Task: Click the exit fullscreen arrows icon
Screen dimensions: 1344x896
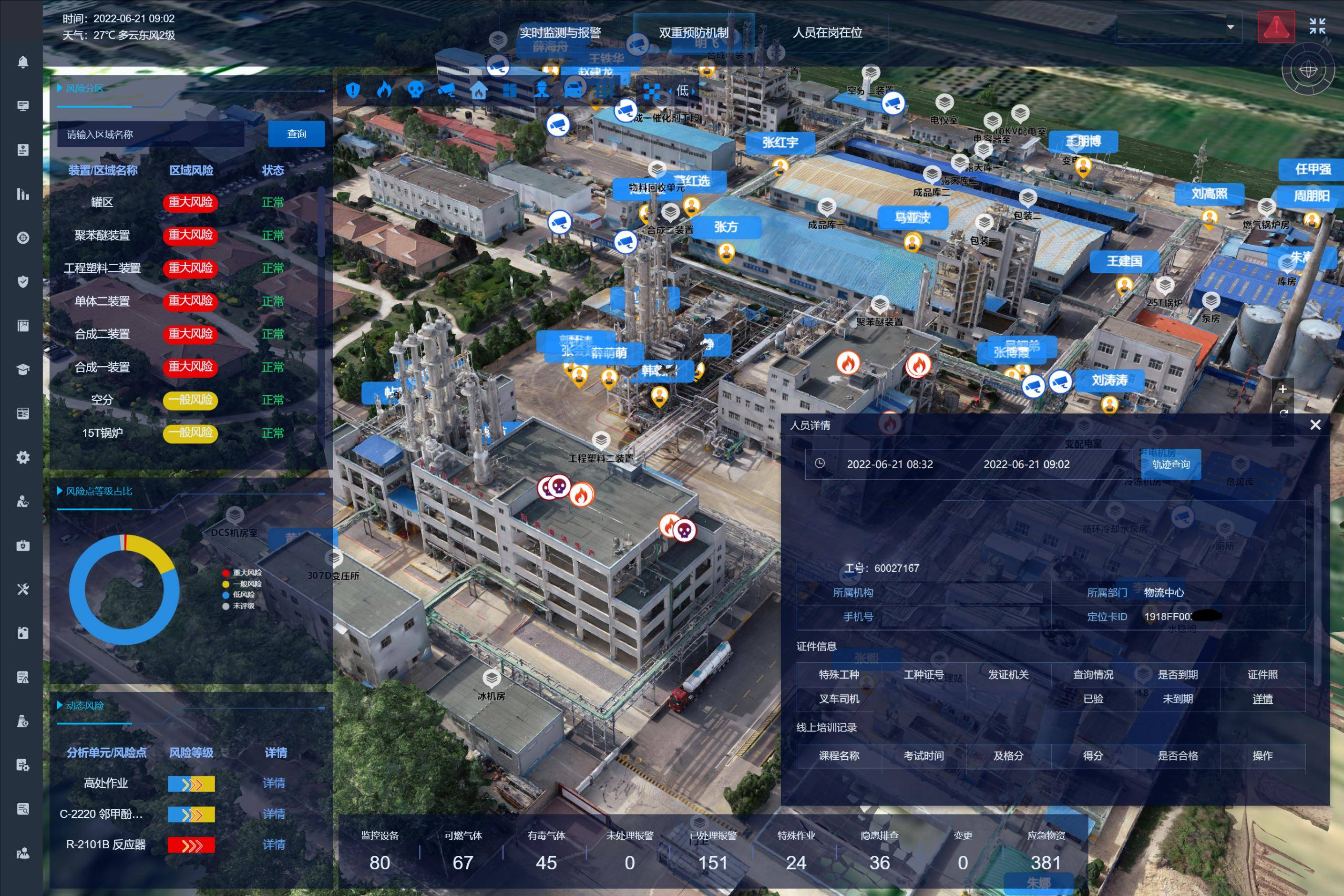Action: pyautogui.click(x=1317, y=26)
